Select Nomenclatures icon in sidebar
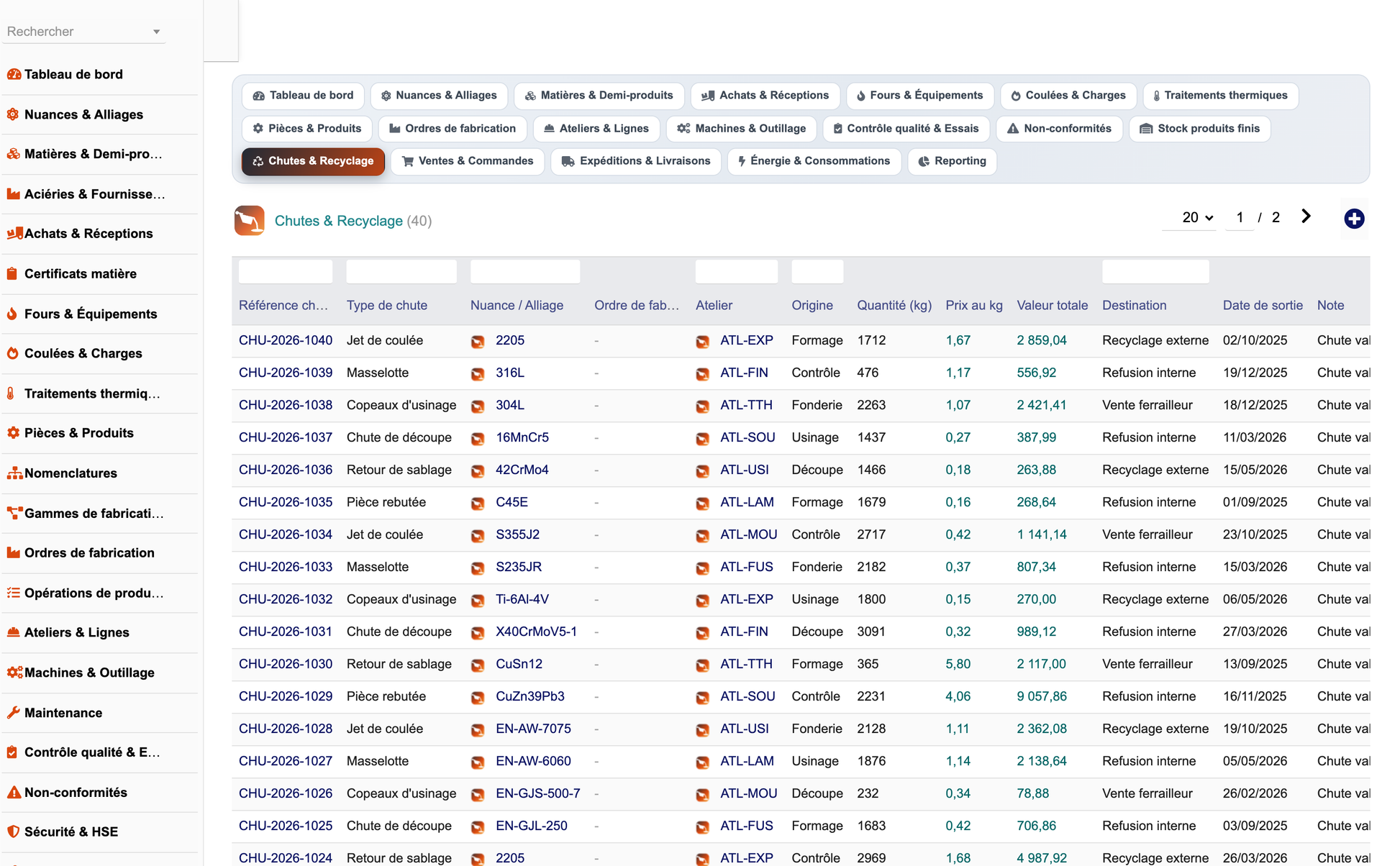1400x866 pixels. click(x=14, y=473)
